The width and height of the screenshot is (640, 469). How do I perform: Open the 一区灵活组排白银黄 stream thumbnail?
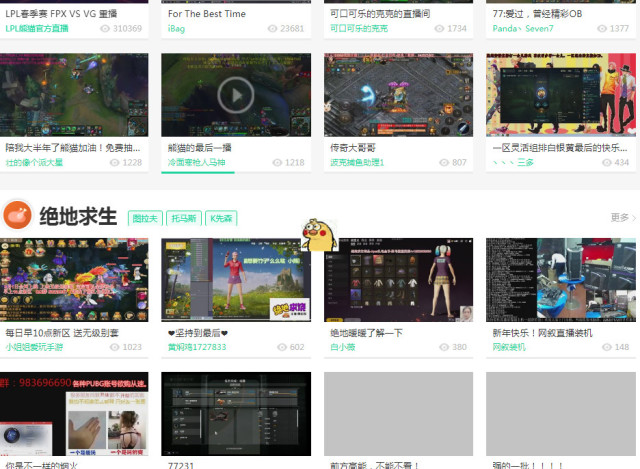[561, 95]
